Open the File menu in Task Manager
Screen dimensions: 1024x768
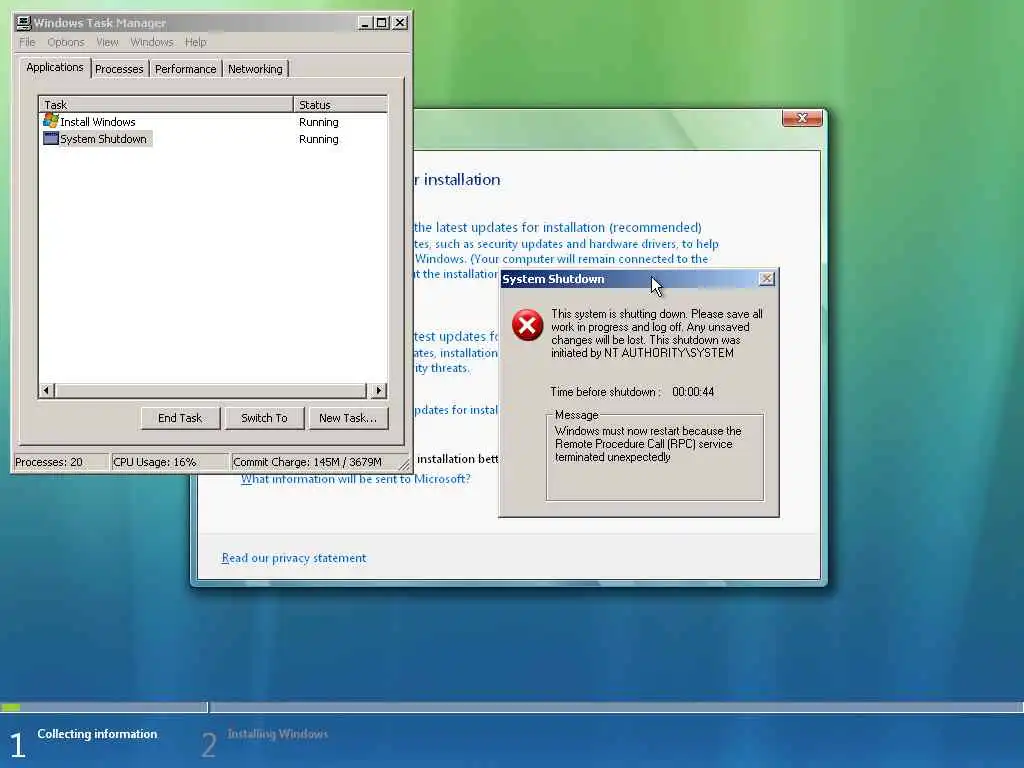coord(27,42)
